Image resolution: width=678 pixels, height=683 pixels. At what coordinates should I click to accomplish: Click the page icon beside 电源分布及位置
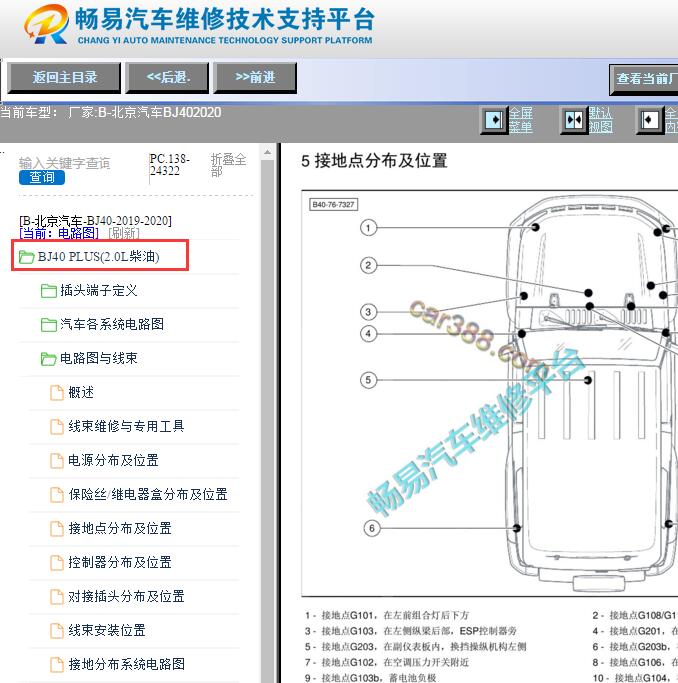tap(57, 460)
